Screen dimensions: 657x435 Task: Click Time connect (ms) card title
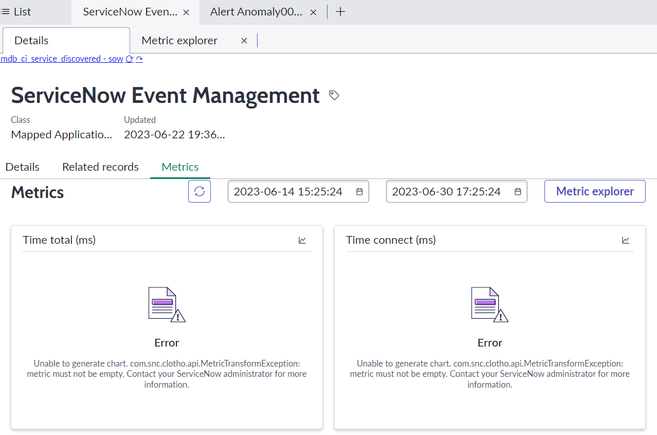coord(391,240)
